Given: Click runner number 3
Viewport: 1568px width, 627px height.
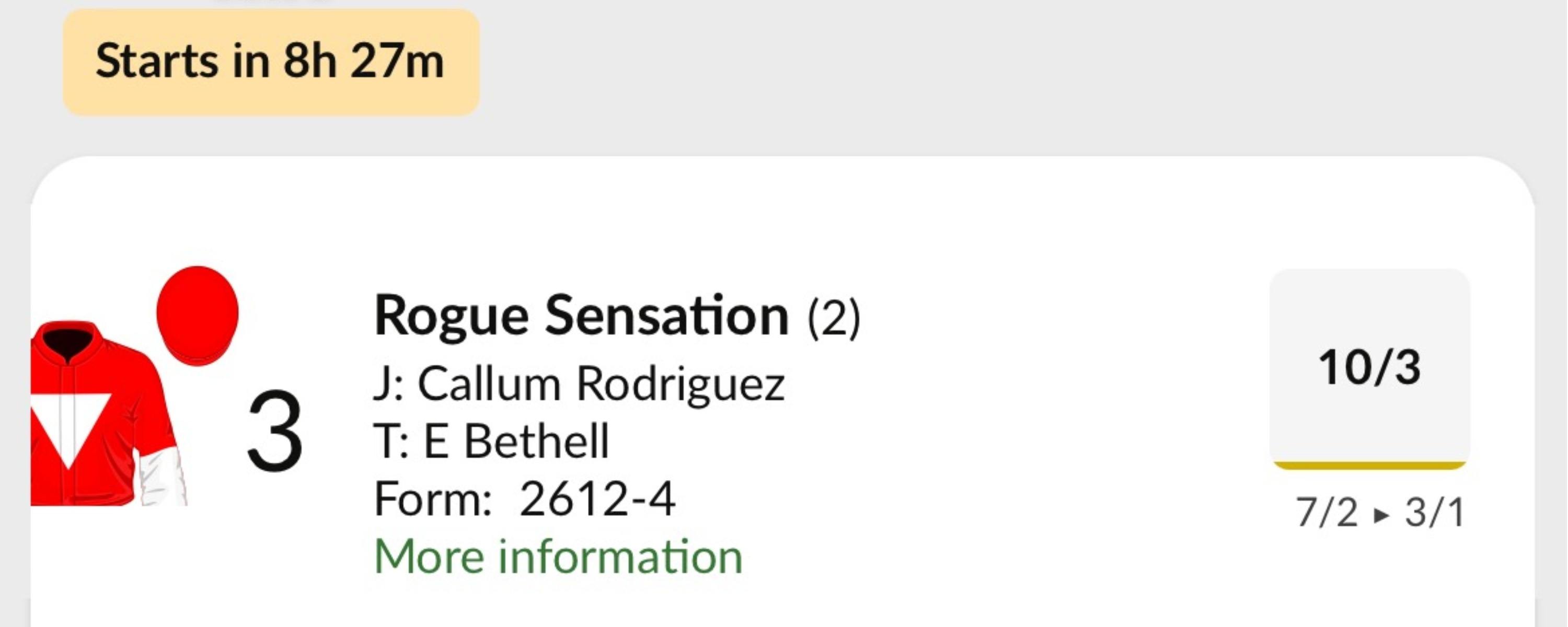Looking at the screenshot, I should (x=275, y=431).
